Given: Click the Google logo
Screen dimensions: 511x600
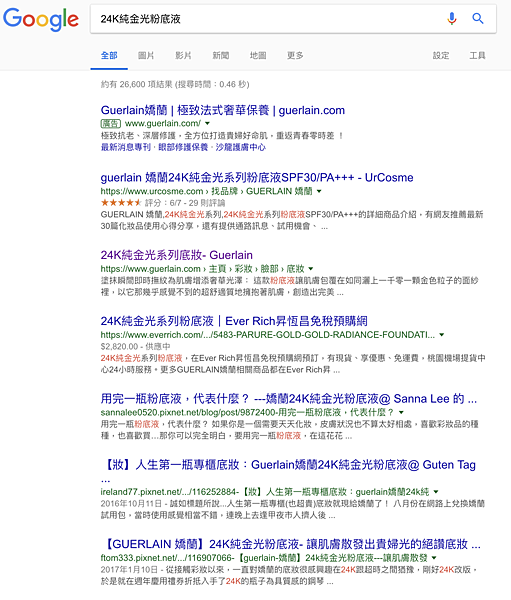Looking at the screenshot, I should point(41,19).
